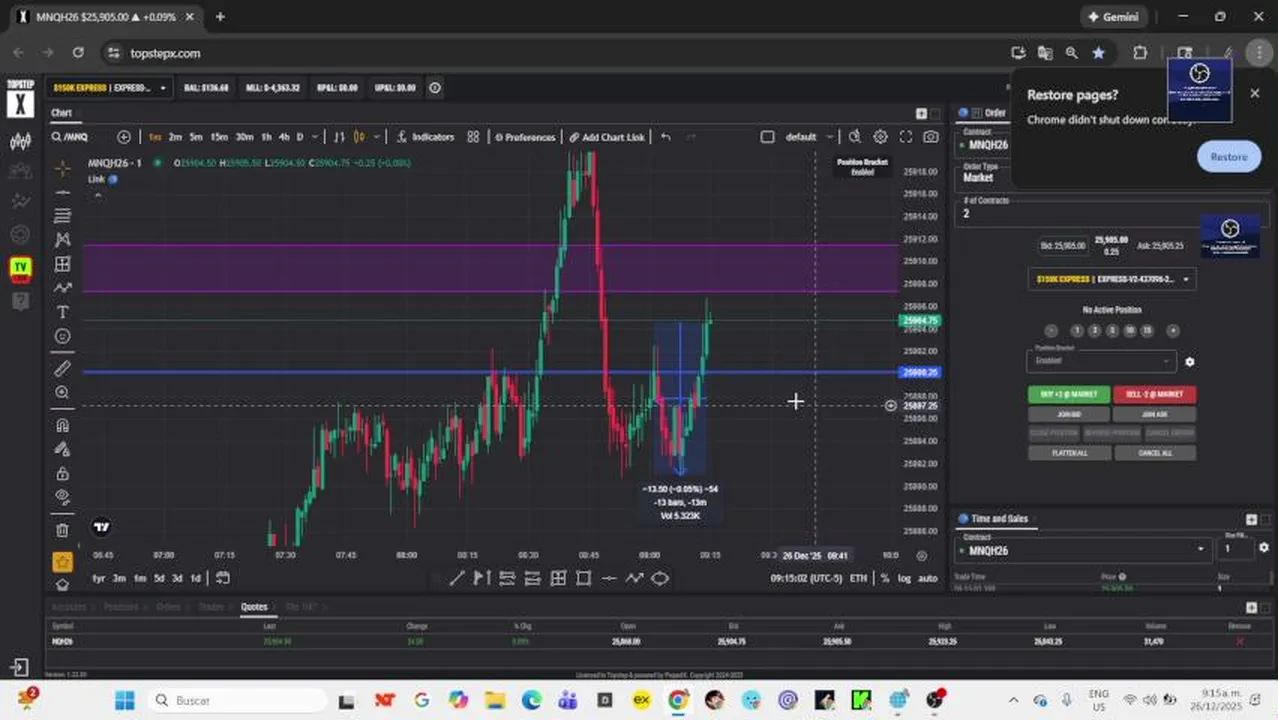Select the Text annotation tool
Screen dimensions: 1278x720
[62, 313]
